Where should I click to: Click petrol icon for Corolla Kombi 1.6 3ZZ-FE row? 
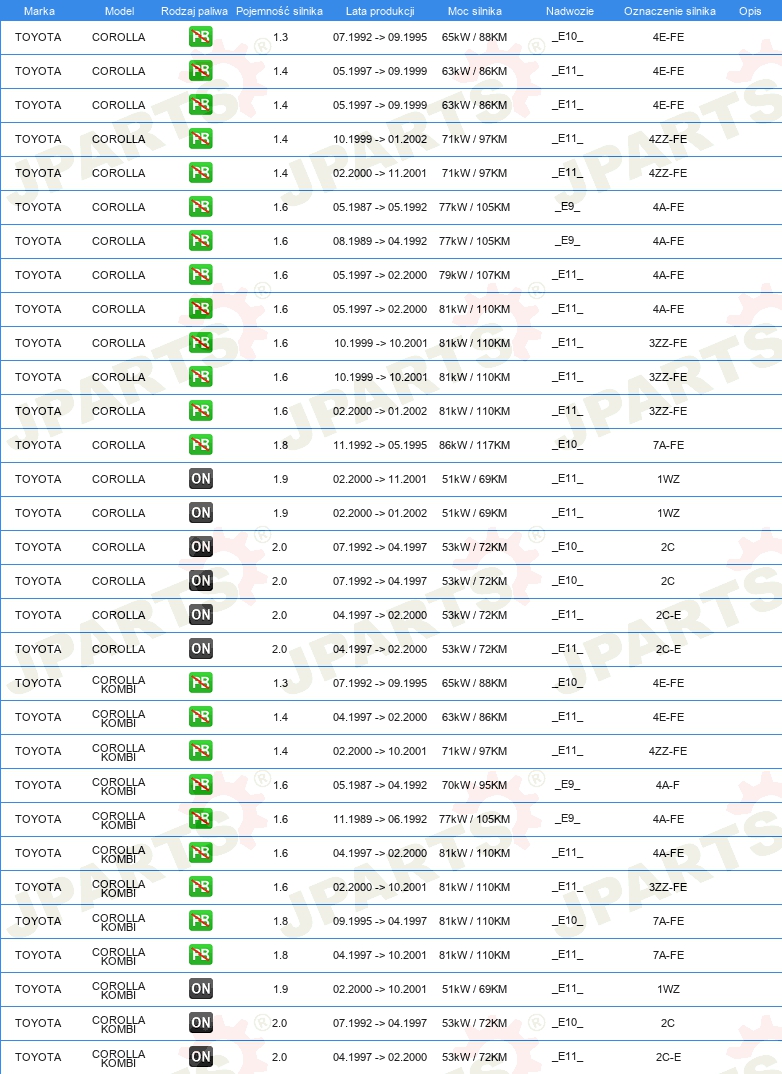point(201,887)
